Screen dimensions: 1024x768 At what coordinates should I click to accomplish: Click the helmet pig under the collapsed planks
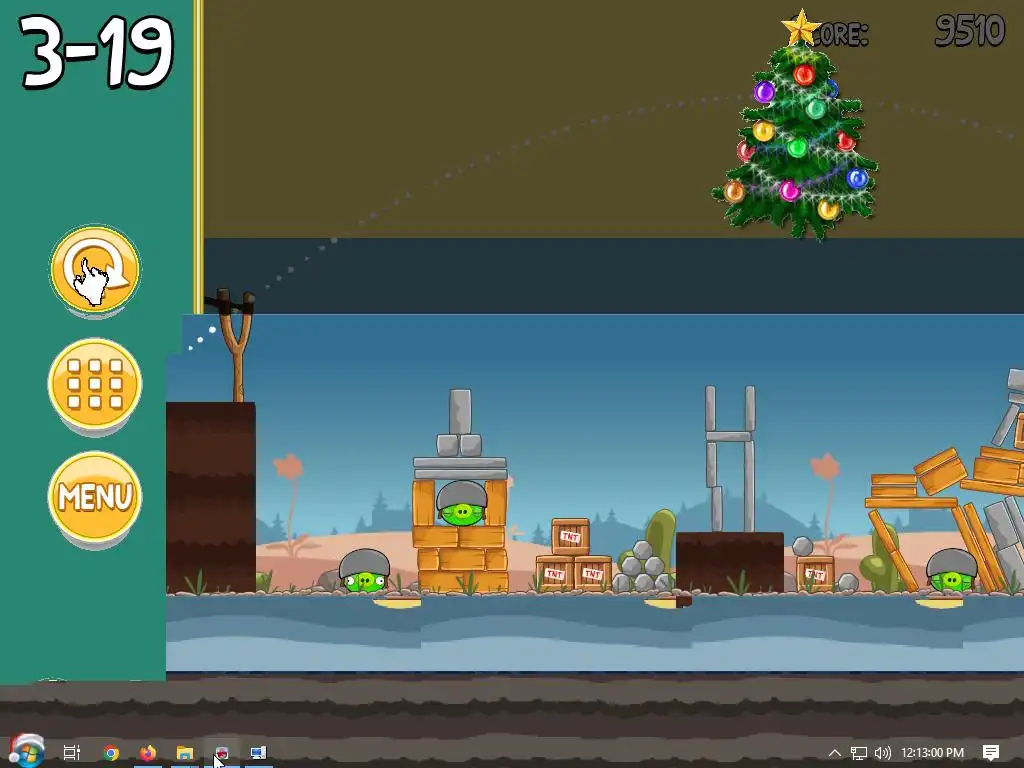point(952,569)
